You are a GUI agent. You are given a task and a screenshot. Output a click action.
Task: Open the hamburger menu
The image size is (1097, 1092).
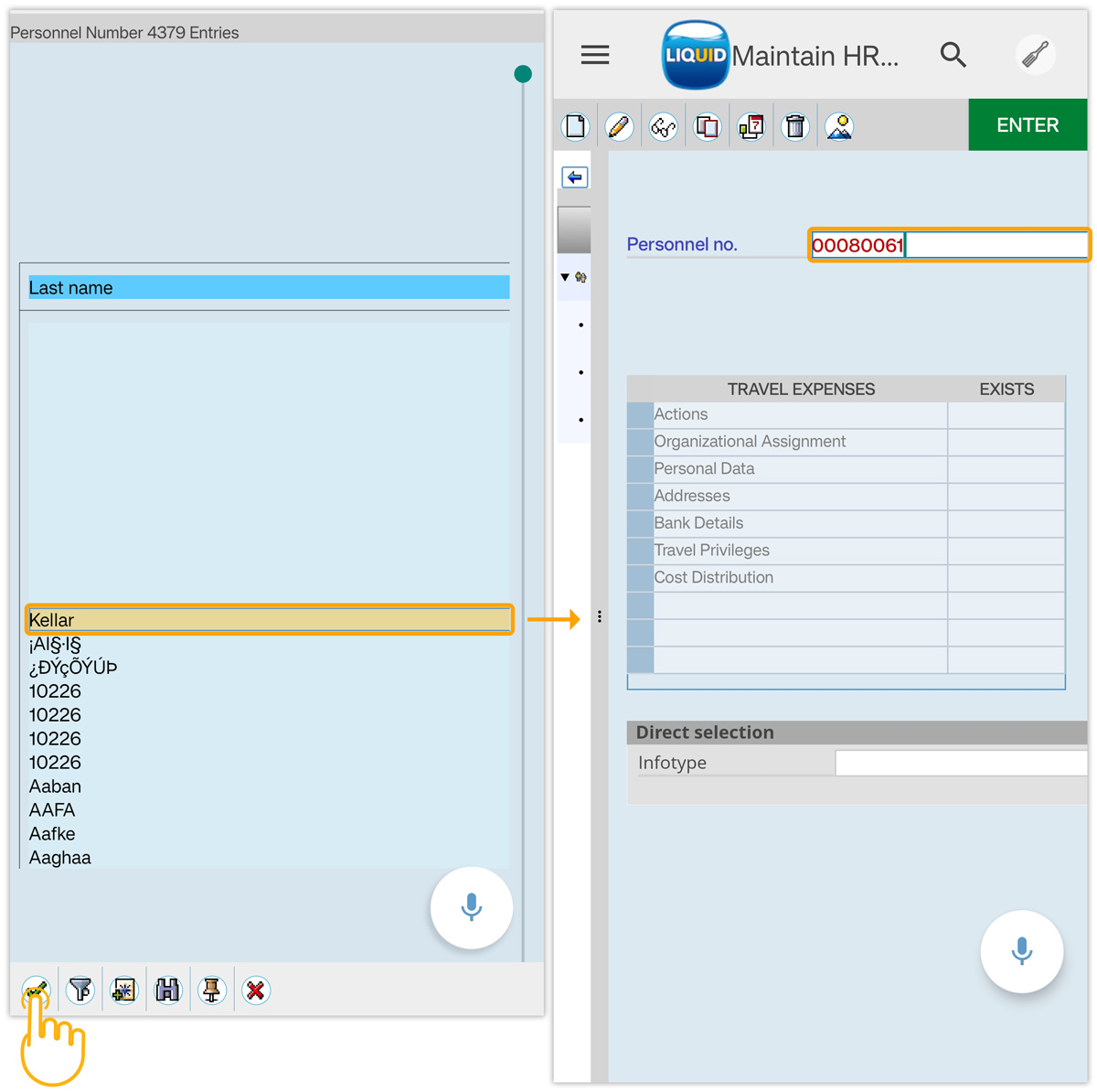595,55
